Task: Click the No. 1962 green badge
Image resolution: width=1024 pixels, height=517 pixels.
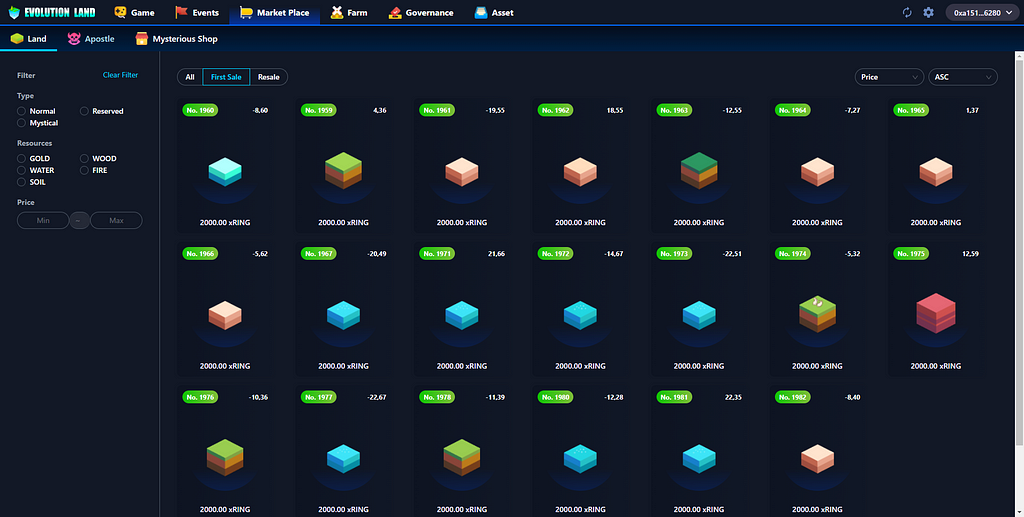Action: (x=555, y=110)
